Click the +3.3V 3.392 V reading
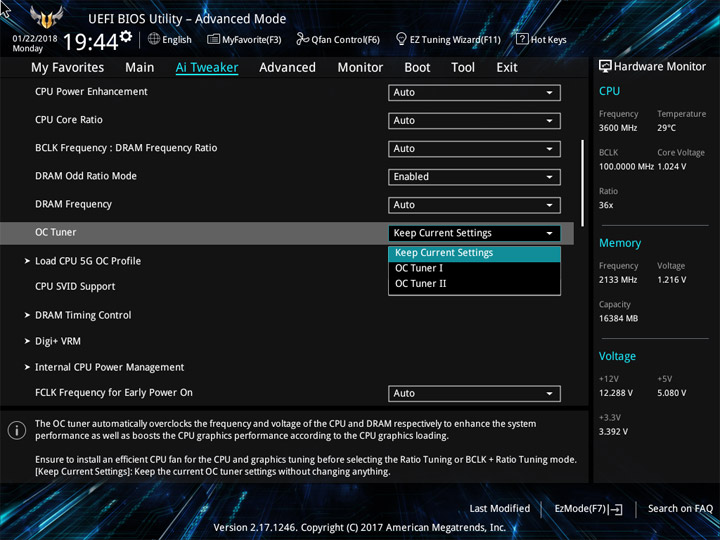Viewport: 720px width, 540px height. pos(613,432)
